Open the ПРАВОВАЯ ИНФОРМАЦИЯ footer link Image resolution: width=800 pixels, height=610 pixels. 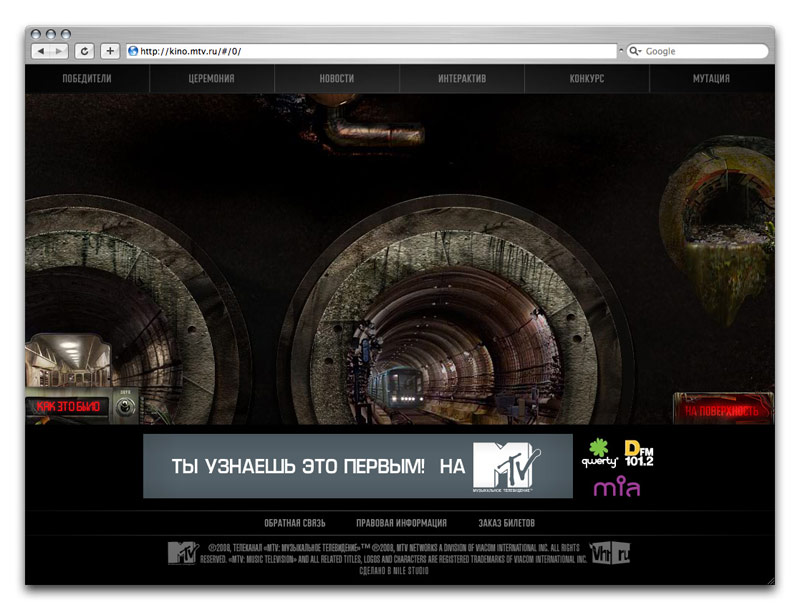tap(402, 523)
